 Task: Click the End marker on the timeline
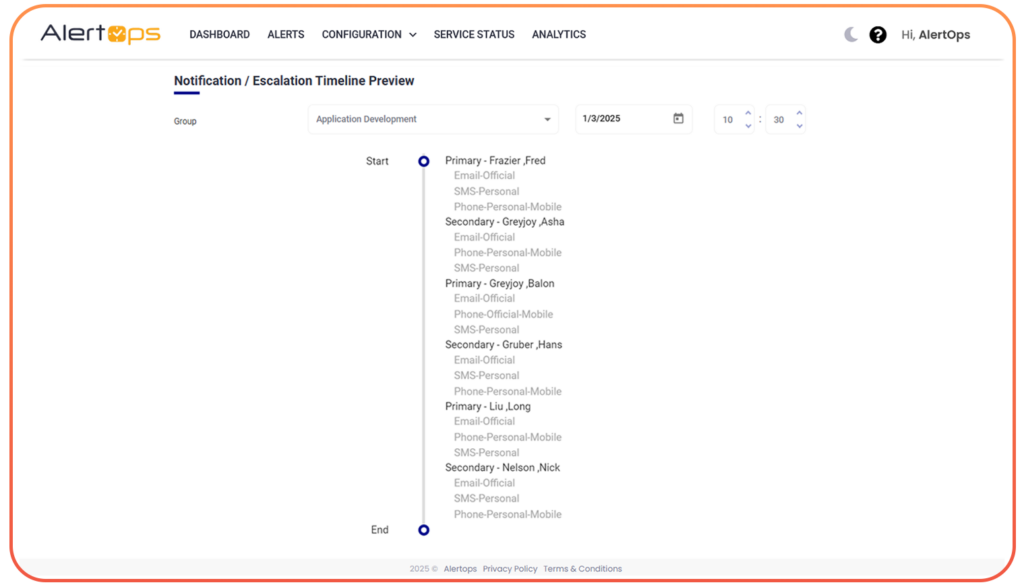tap(424, 529)
